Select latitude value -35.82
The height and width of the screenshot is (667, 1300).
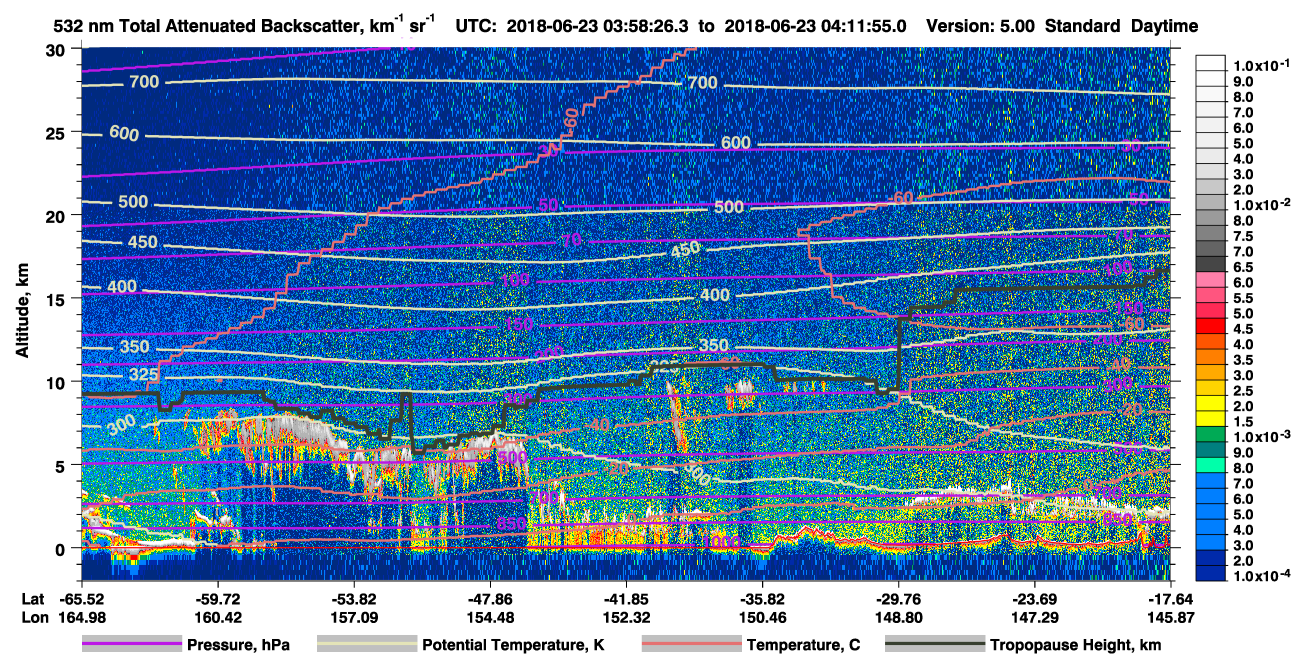coord(762,598)
